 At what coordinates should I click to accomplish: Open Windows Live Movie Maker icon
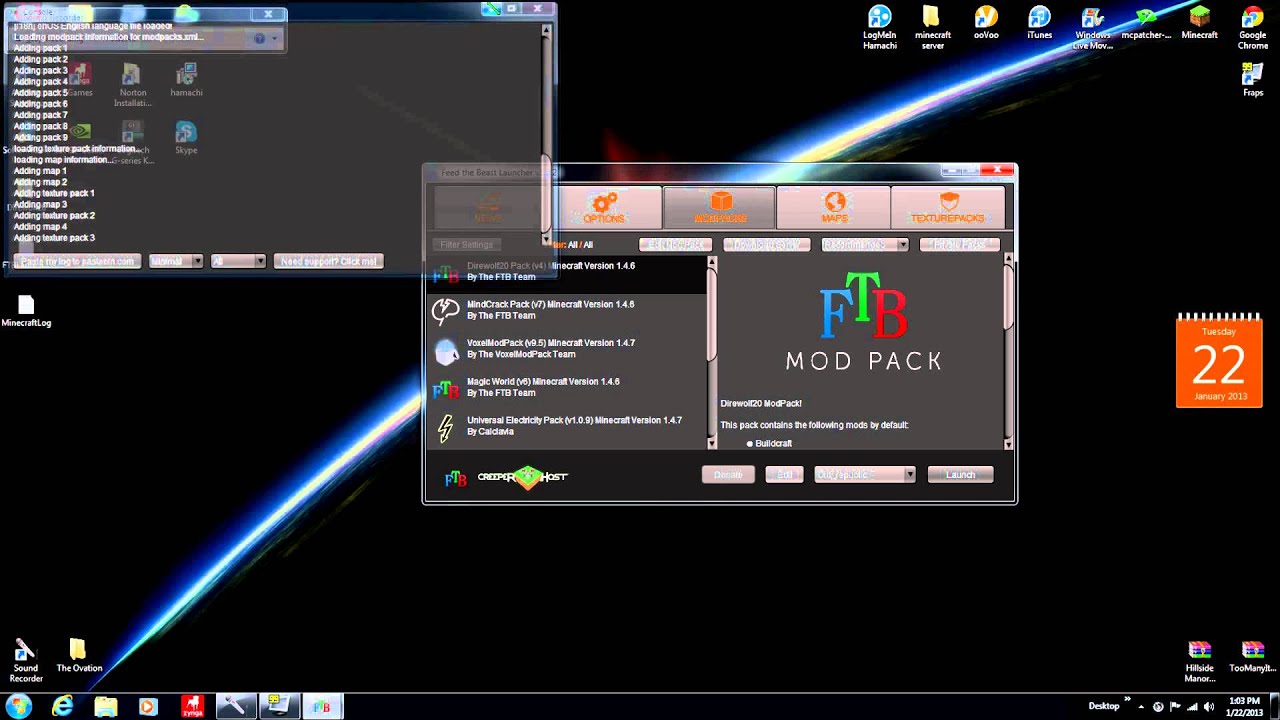tap(1092, 28)
